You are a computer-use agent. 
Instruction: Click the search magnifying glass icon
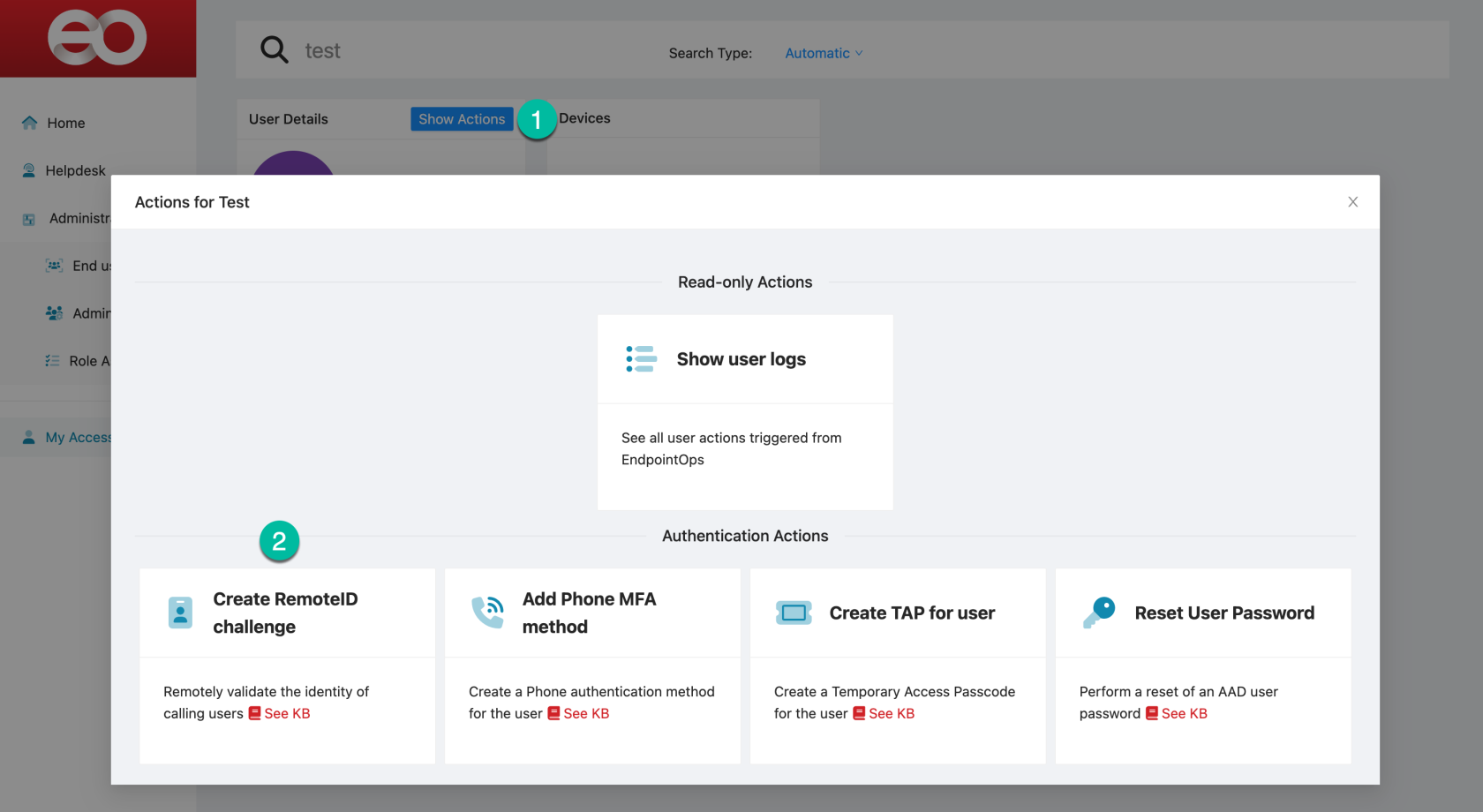click(x=274, y=49)
